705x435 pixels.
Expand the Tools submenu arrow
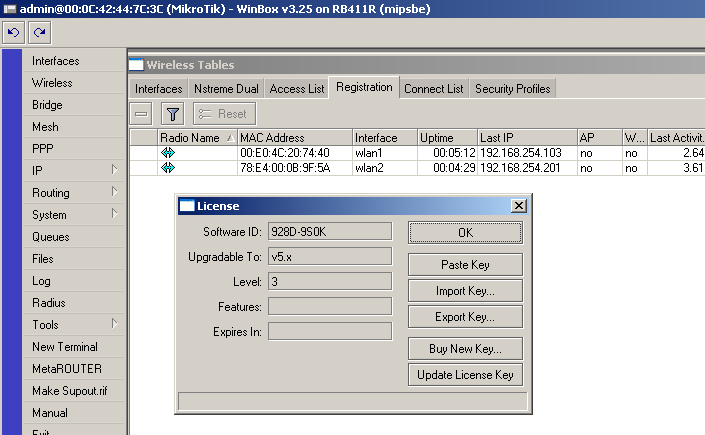[x=114, y=324]
